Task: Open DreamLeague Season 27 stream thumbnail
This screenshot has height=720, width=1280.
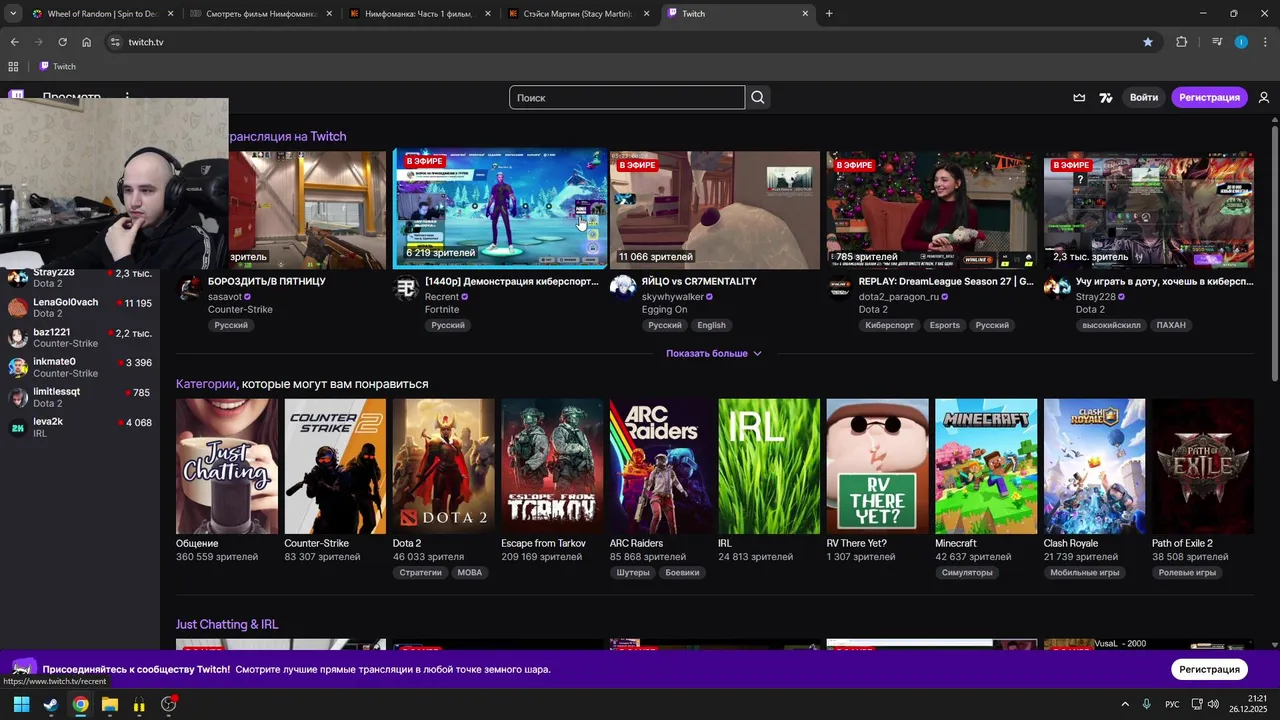Action: pos(932,210)
